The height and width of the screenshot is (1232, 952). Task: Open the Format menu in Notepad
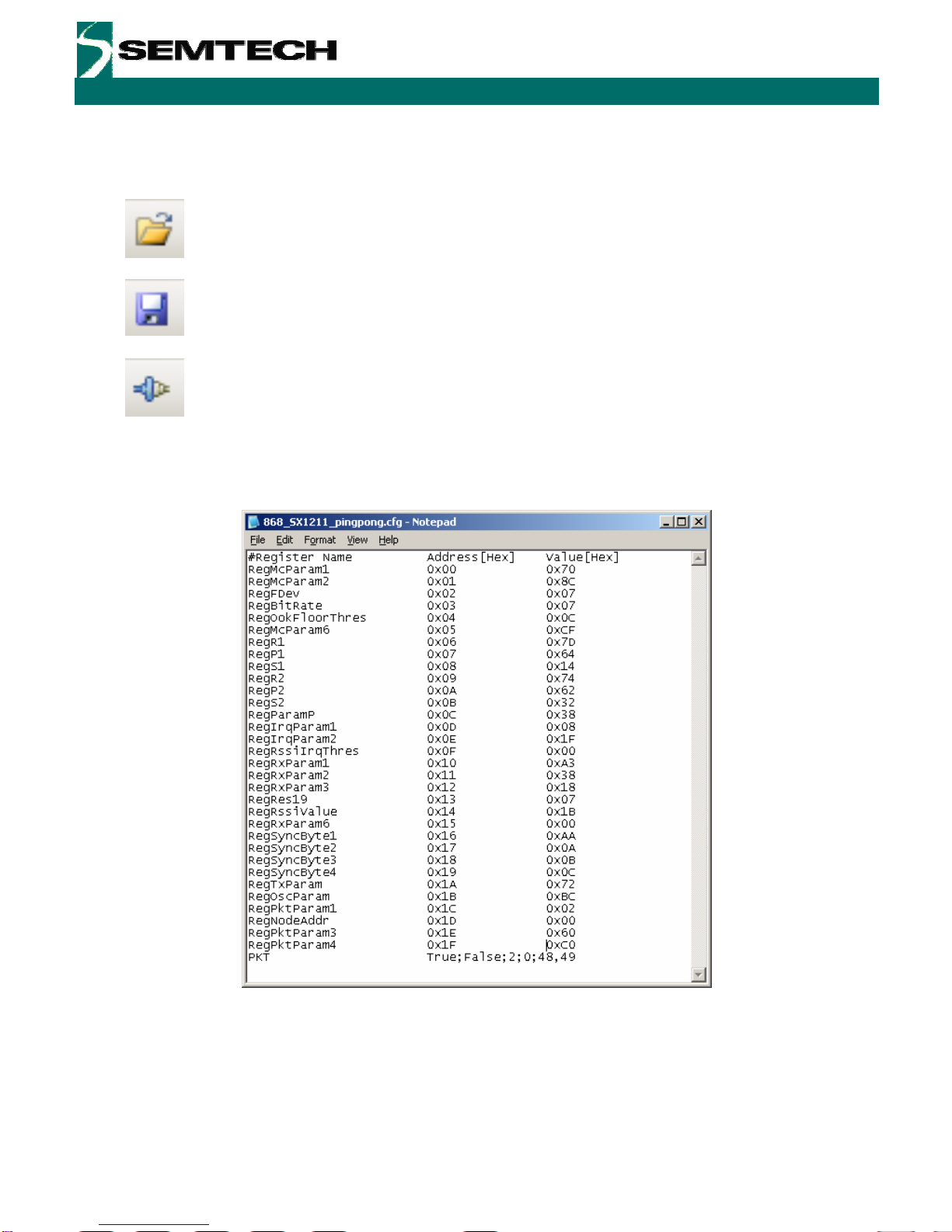pos(319,540)
